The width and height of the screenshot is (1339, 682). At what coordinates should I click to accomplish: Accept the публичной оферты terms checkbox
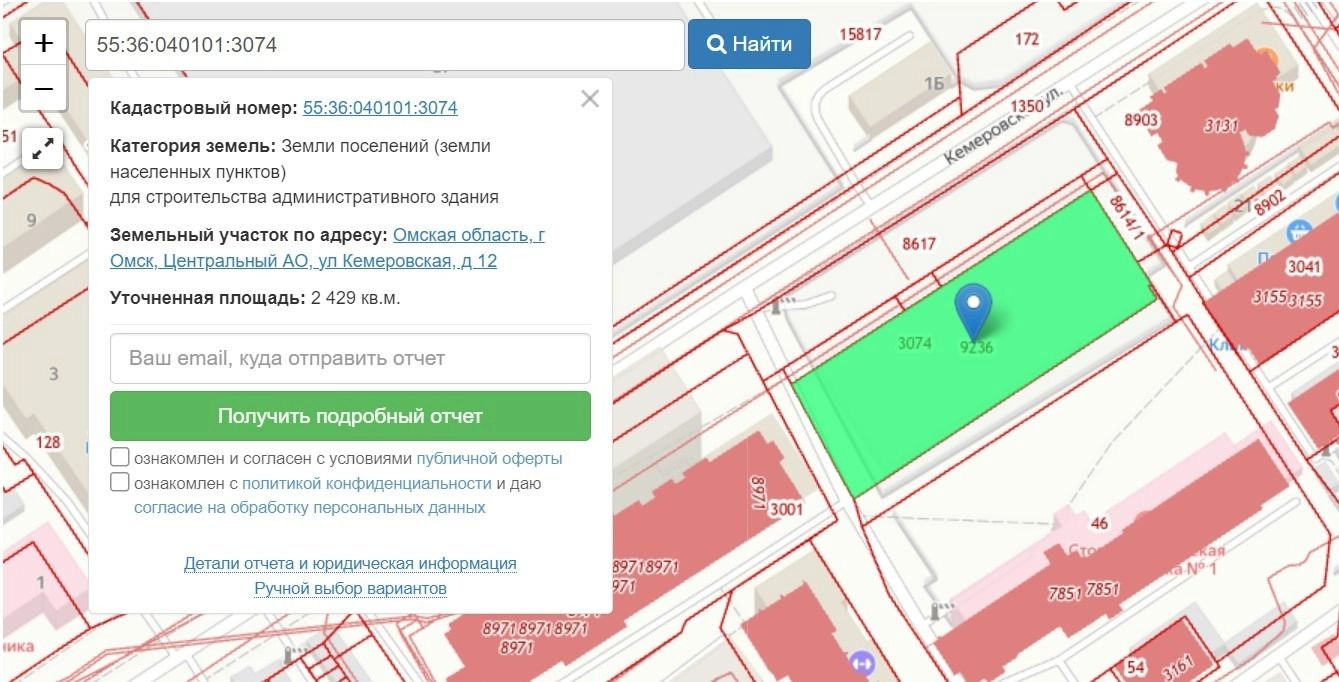tap(120, 458)
